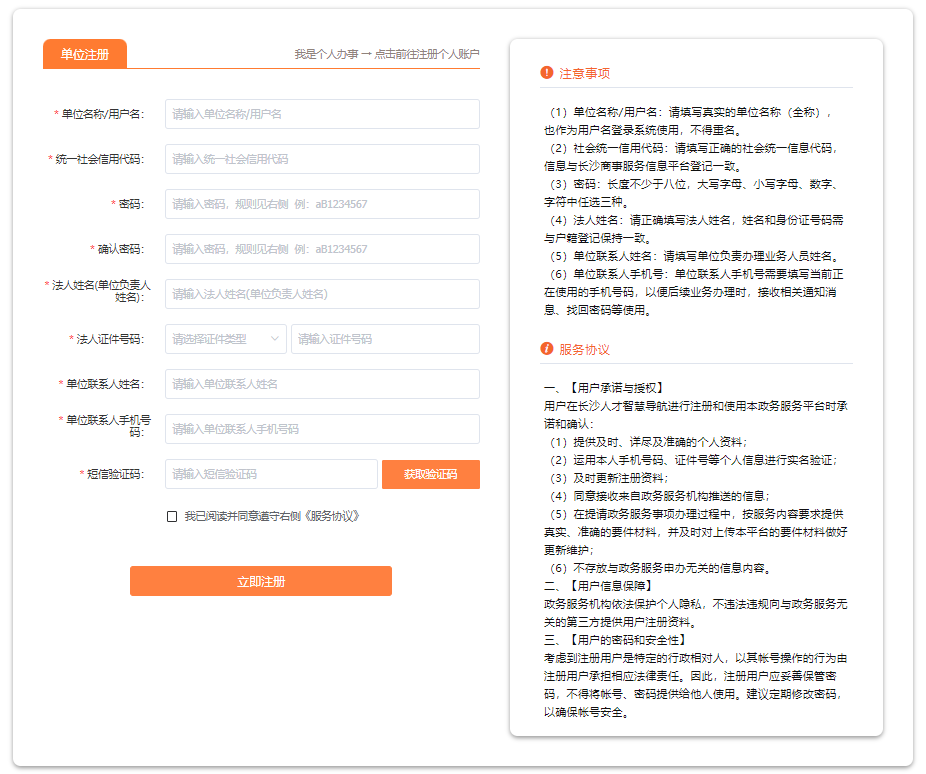This screenshot has width=926, height=774.
Task: Click the 统一社会信用代码 label
Action: pos(99,159)
